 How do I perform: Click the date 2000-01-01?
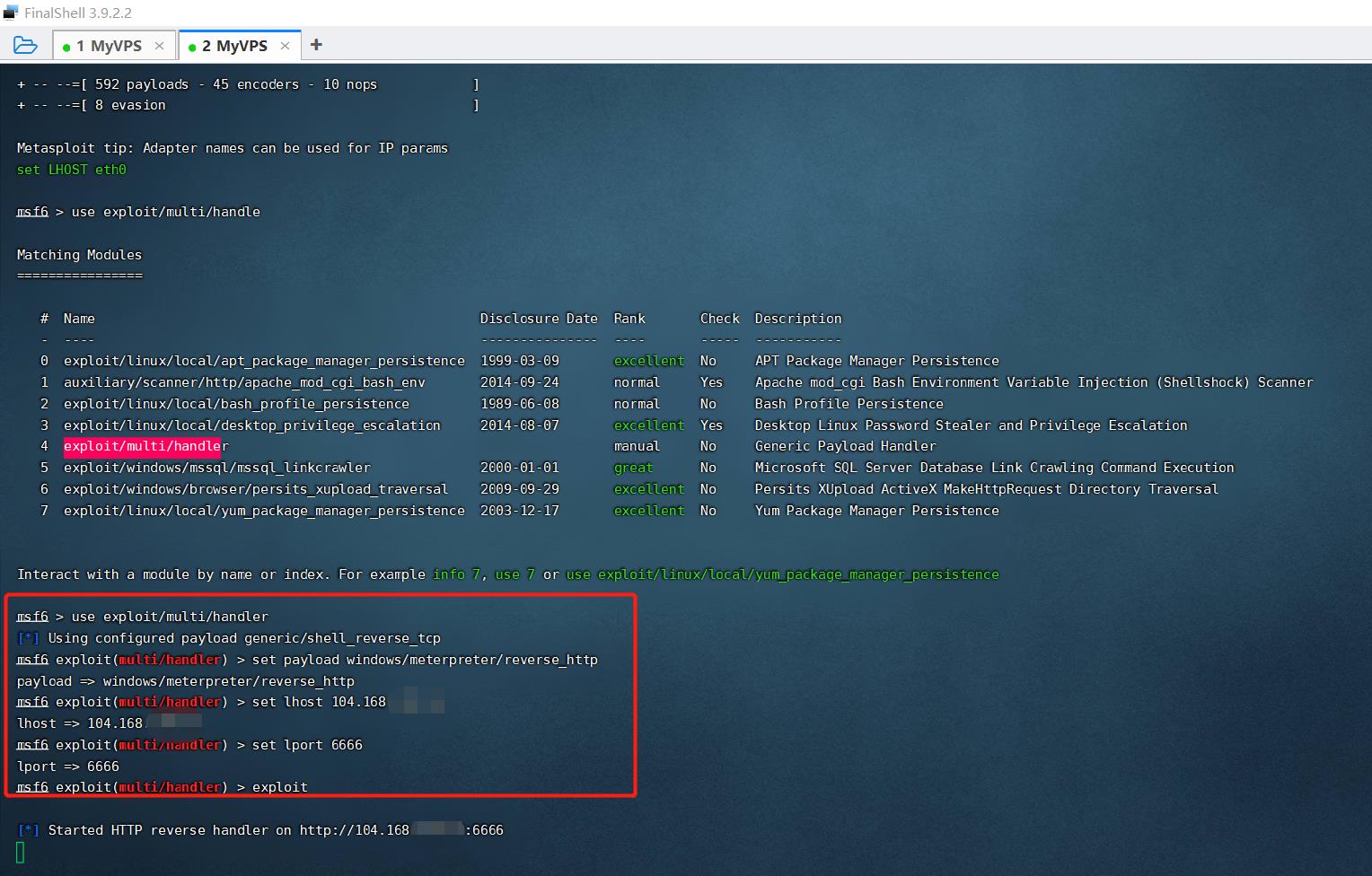[x=519, y=468]
